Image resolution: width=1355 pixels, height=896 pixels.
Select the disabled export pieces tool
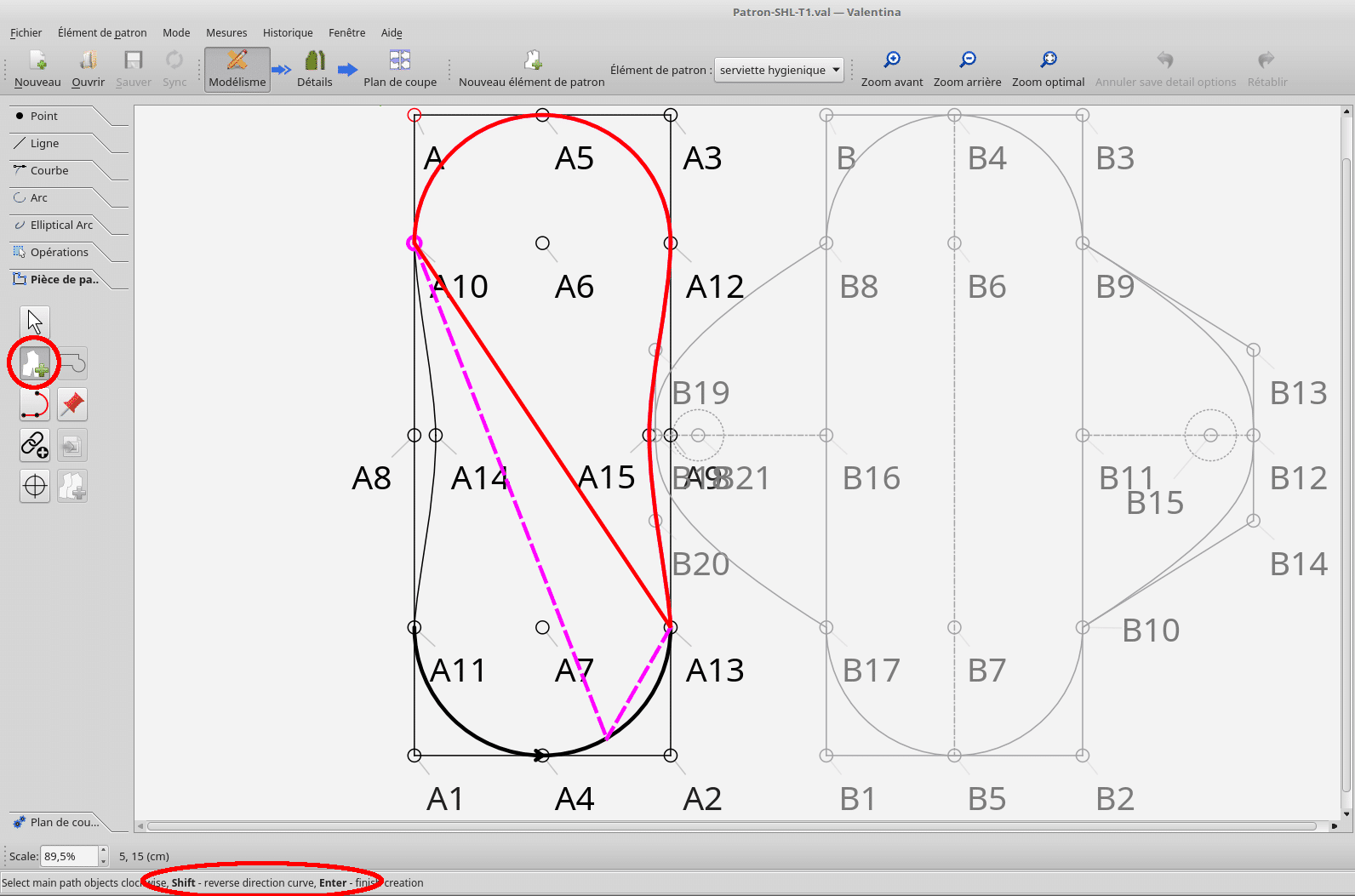(72, 445)
